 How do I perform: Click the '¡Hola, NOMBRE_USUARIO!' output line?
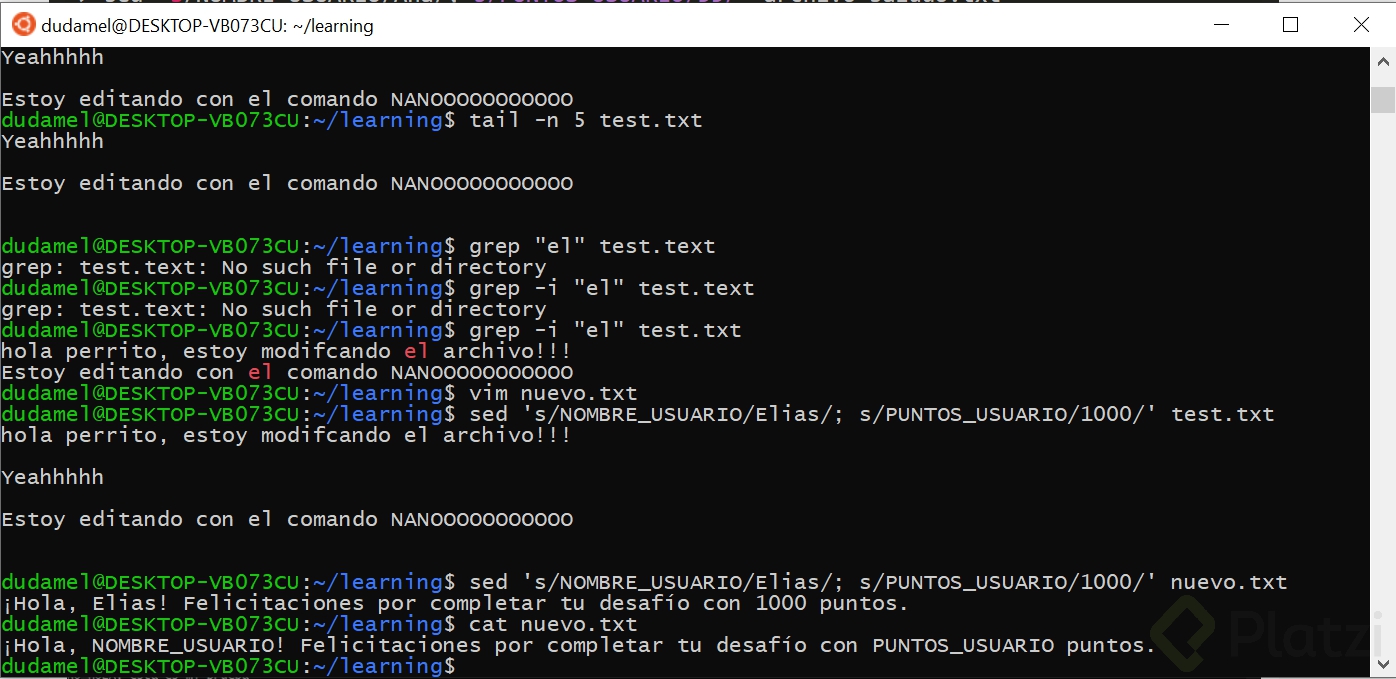point(578,645)
